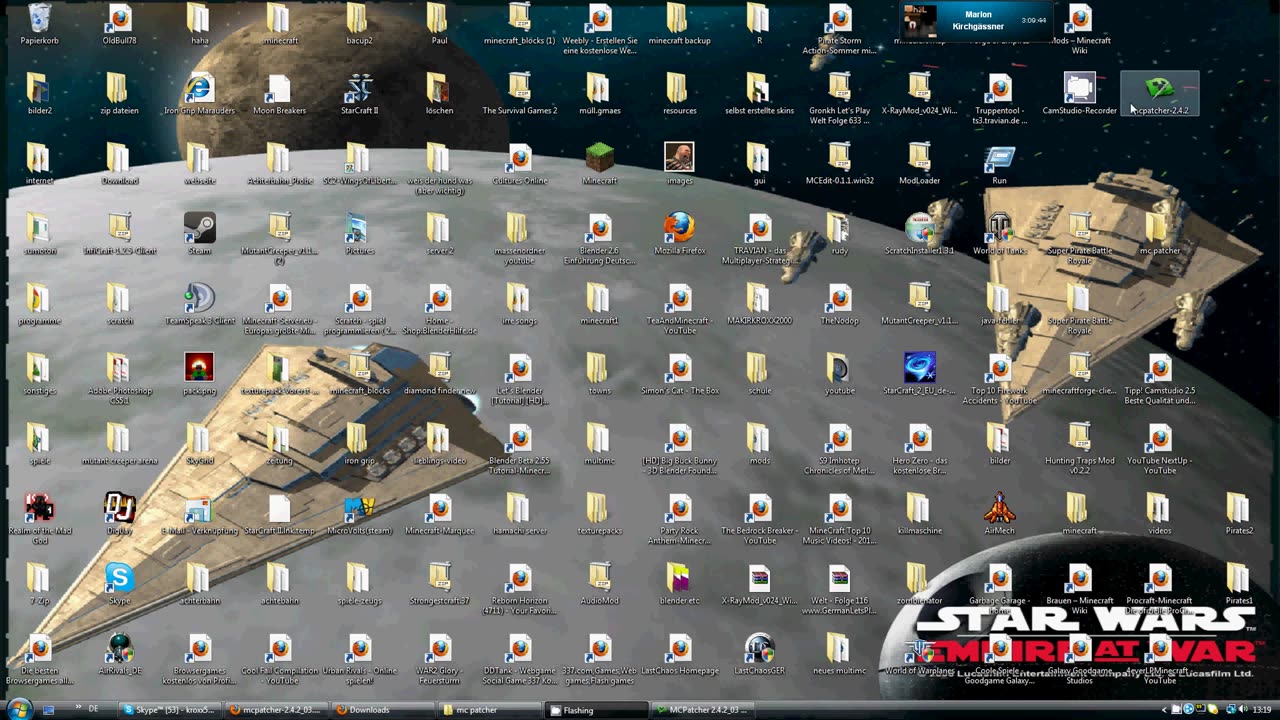Image resolution: width=1280 pixels, height=720 pixels.
Task: Open The Survival Games 2 zip
Action: click(519, 95)
